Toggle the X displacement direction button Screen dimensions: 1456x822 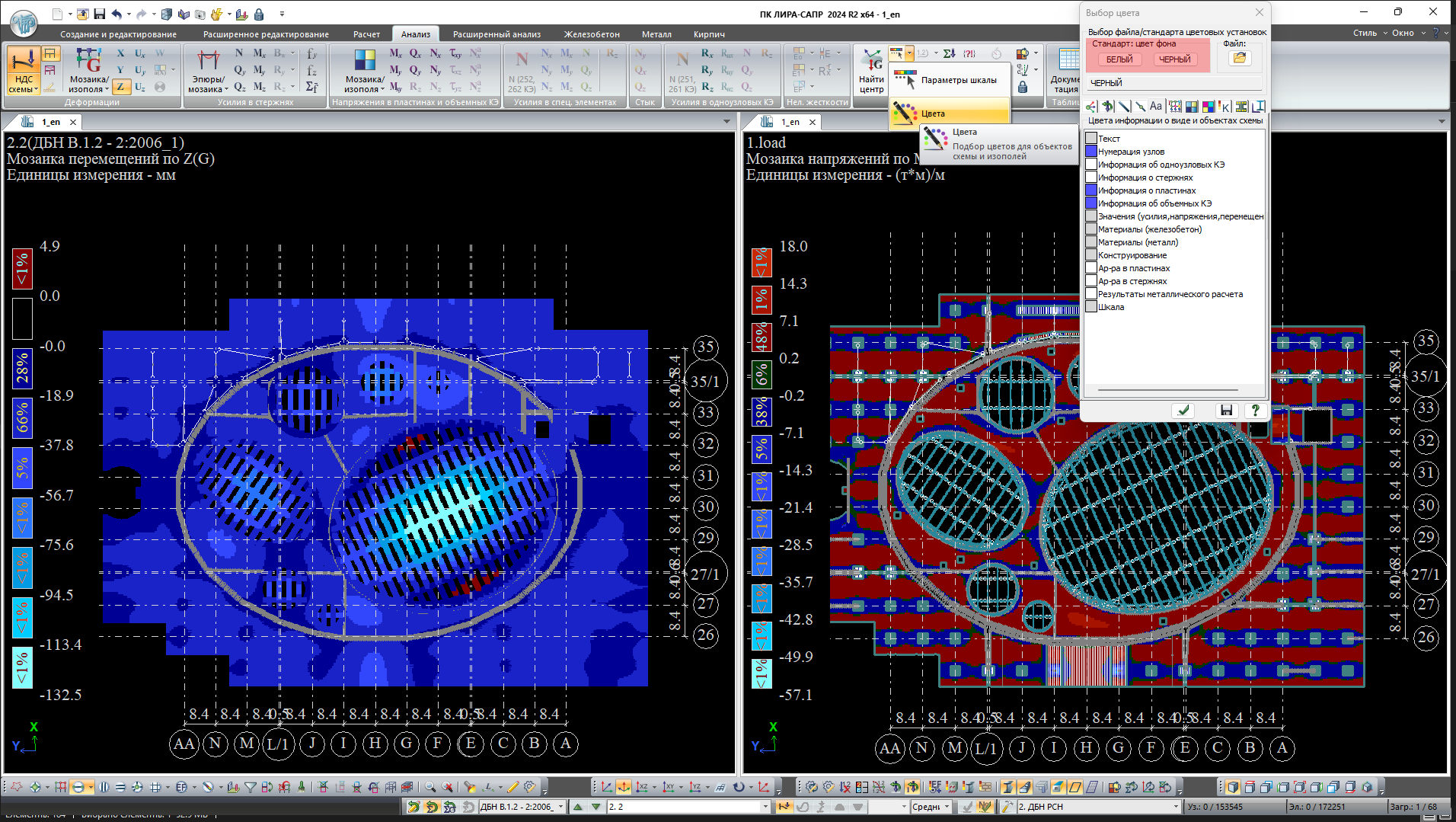click(120, 53)
